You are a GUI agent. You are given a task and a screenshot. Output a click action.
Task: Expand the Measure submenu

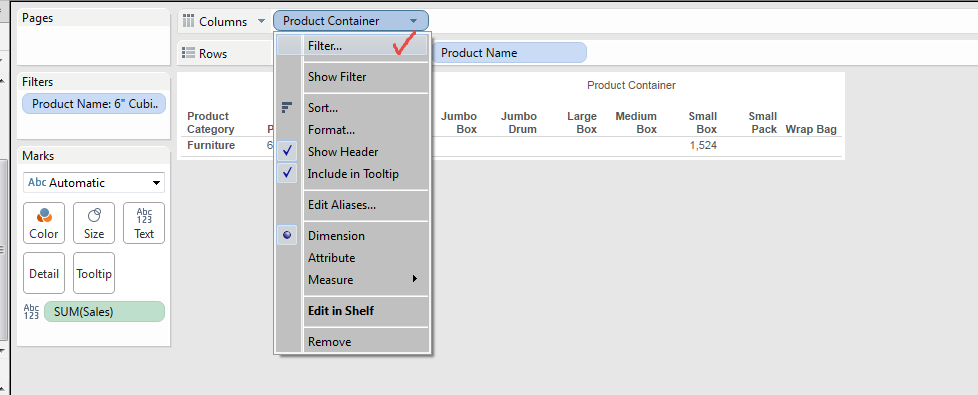pyautogui.click(x=352, y=280)
